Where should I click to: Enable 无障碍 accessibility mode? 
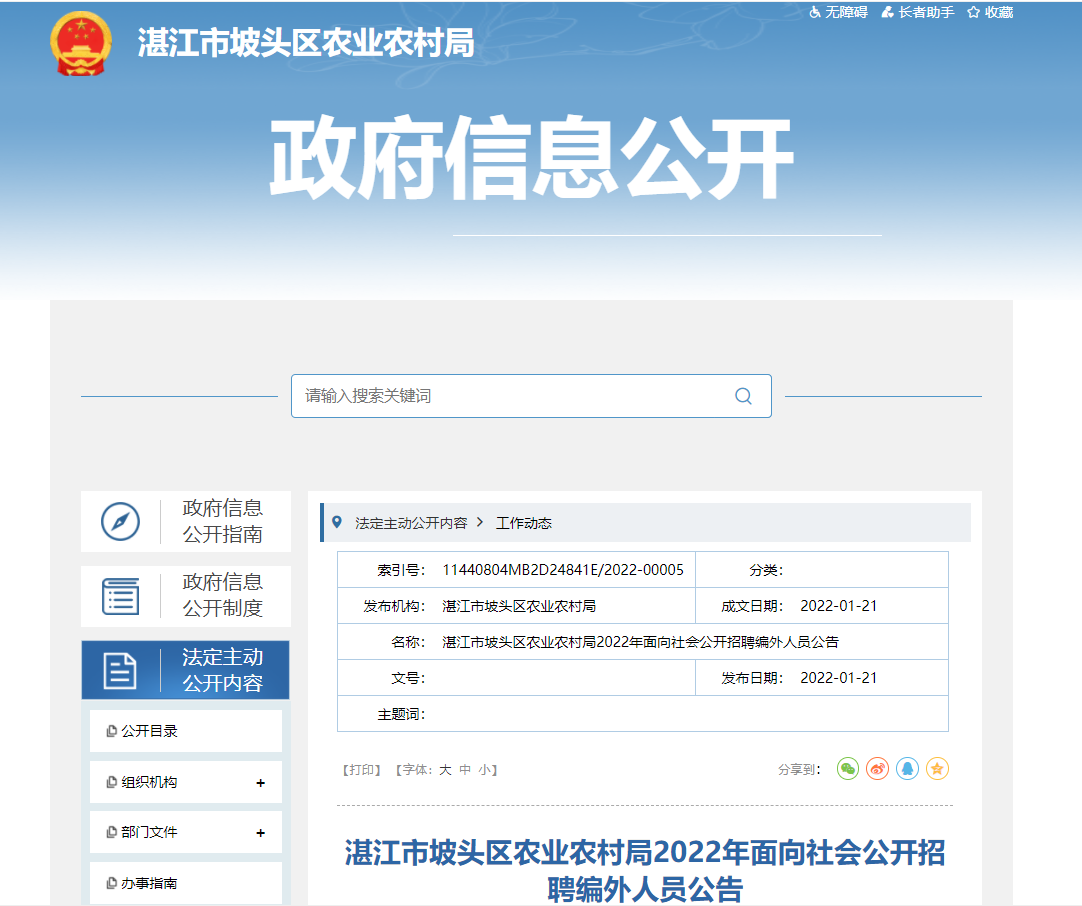(838, 12)
